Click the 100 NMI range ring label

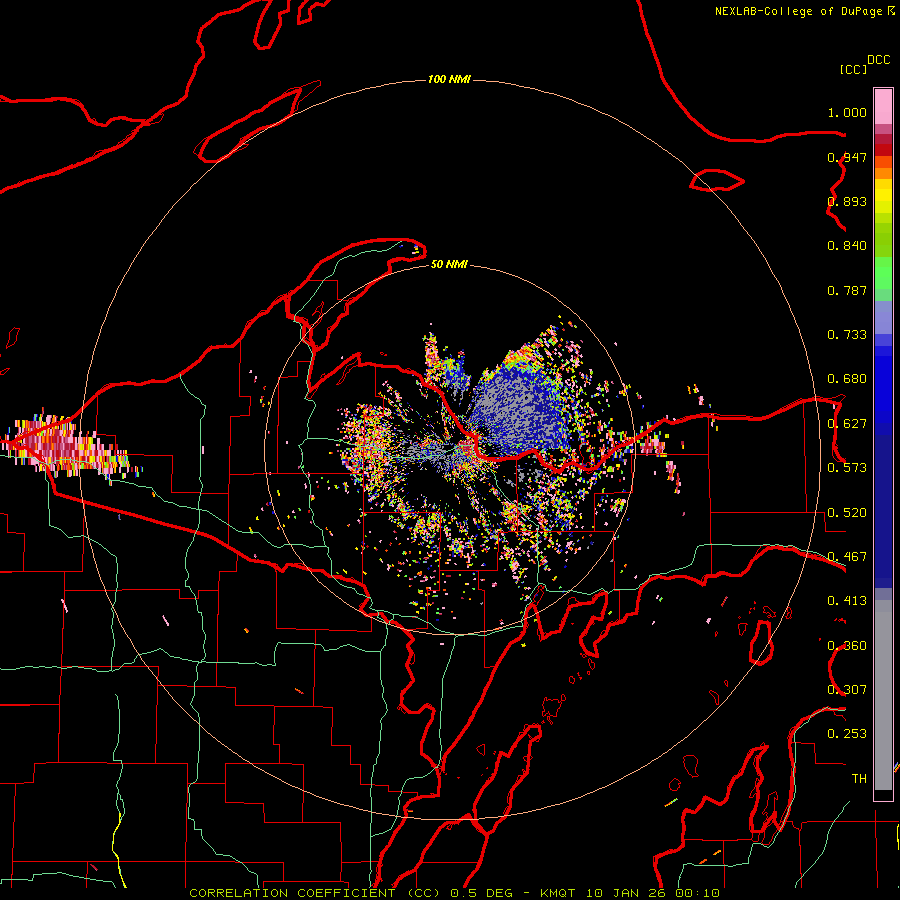(x=449, y=79)
